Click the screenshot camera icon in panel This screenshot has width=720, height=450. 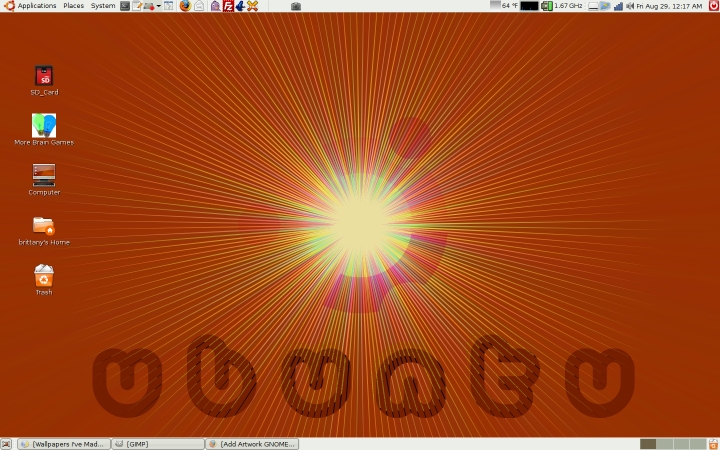coord(296,6)
